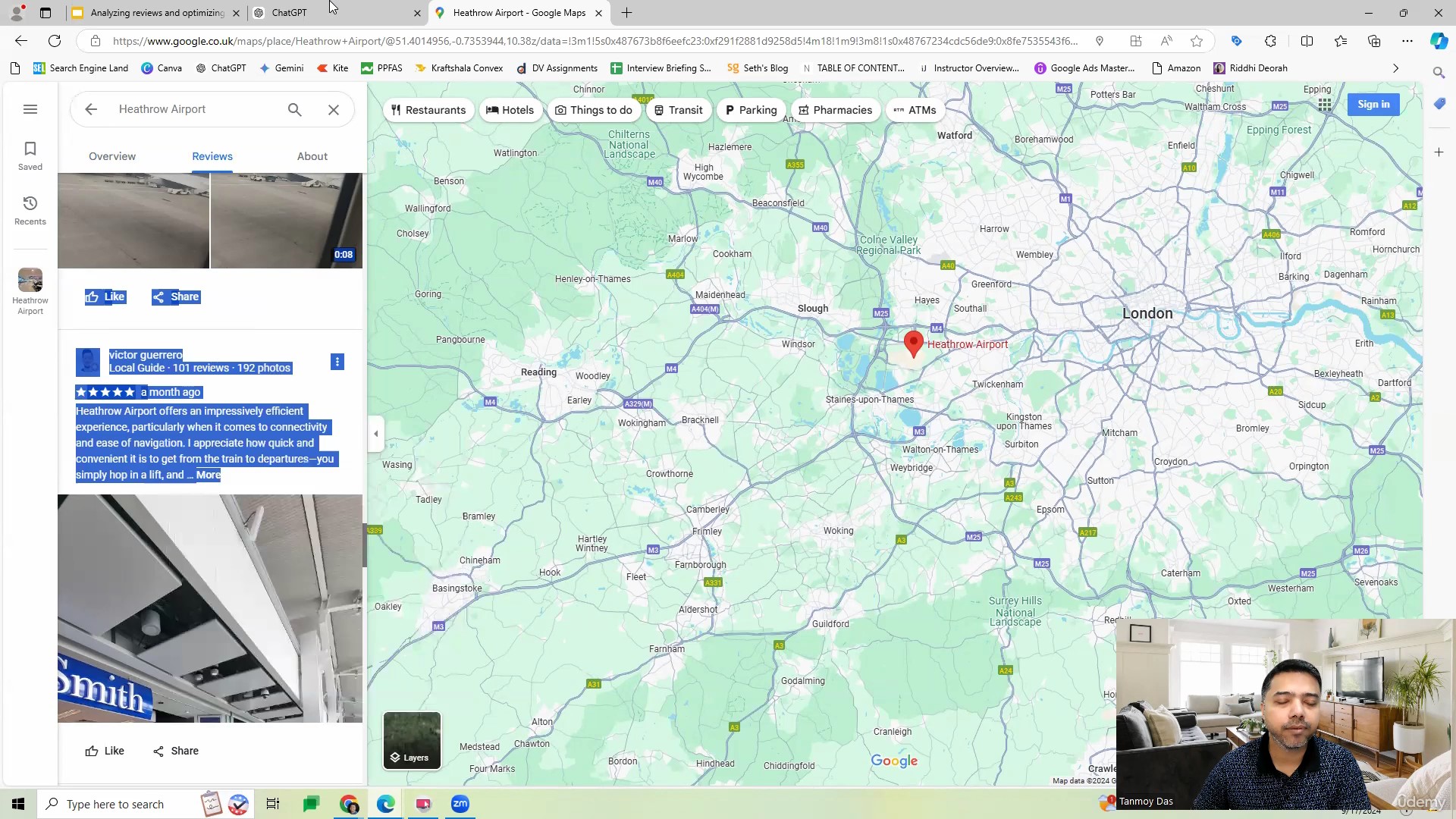Click the browser address bar URL
Screen dimensions: 1456x819
click(x=595, y=41)
